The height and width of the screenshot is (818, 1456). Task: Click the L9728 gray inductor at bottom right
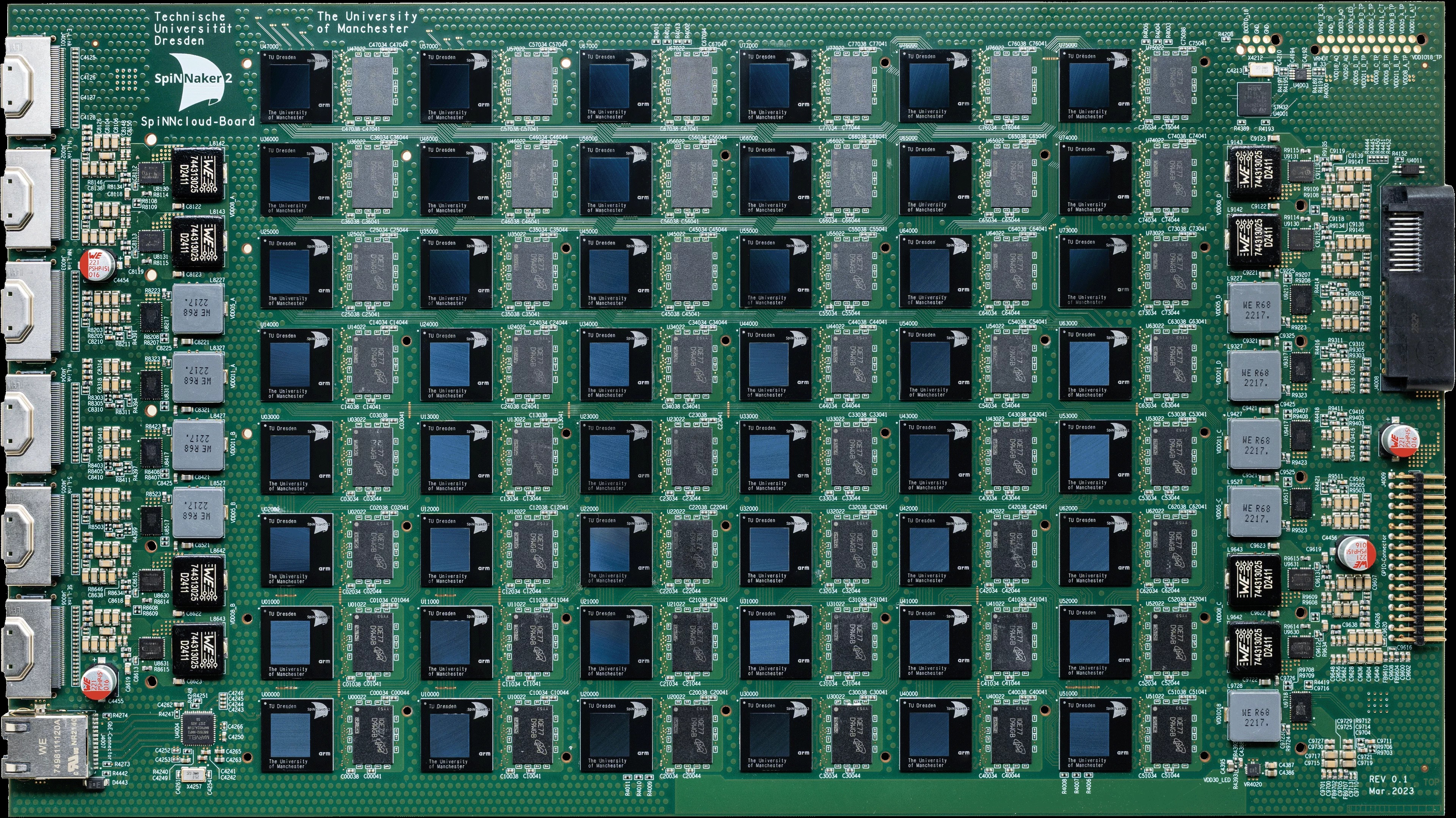1256,717
